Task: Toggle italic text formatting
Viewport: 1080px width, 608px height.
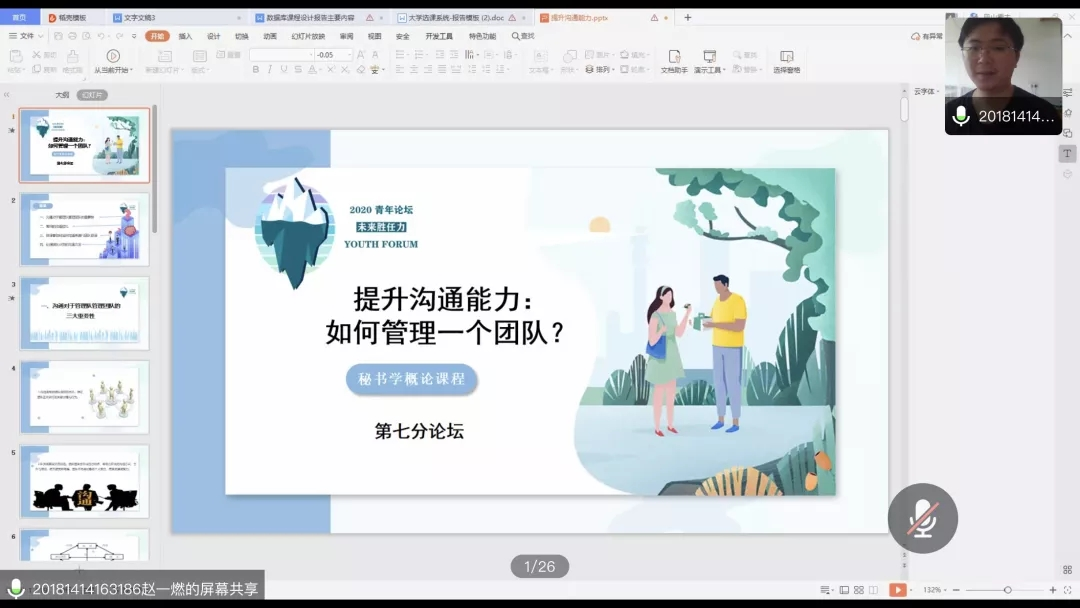Action: pyautogui.click(x=270, y=70)
